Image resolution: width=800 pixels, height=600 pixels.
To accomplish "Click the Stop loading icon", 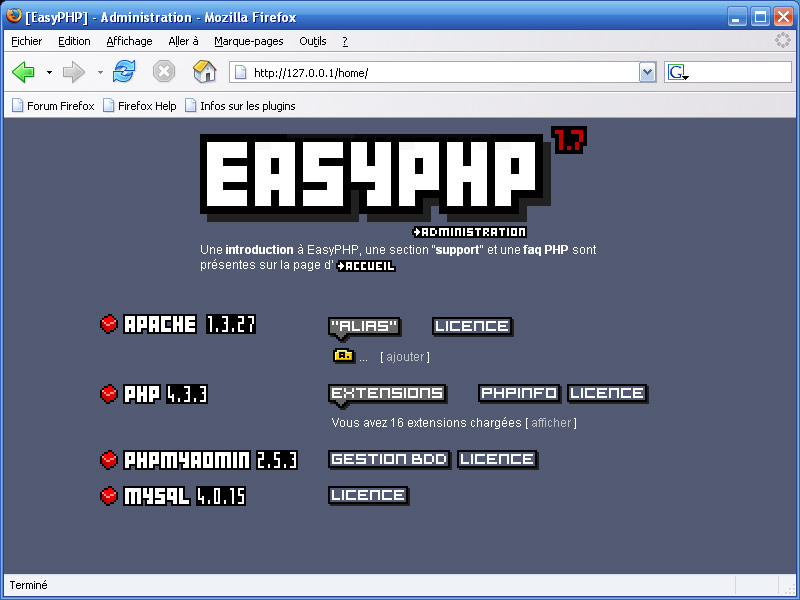I will point(164,72).
